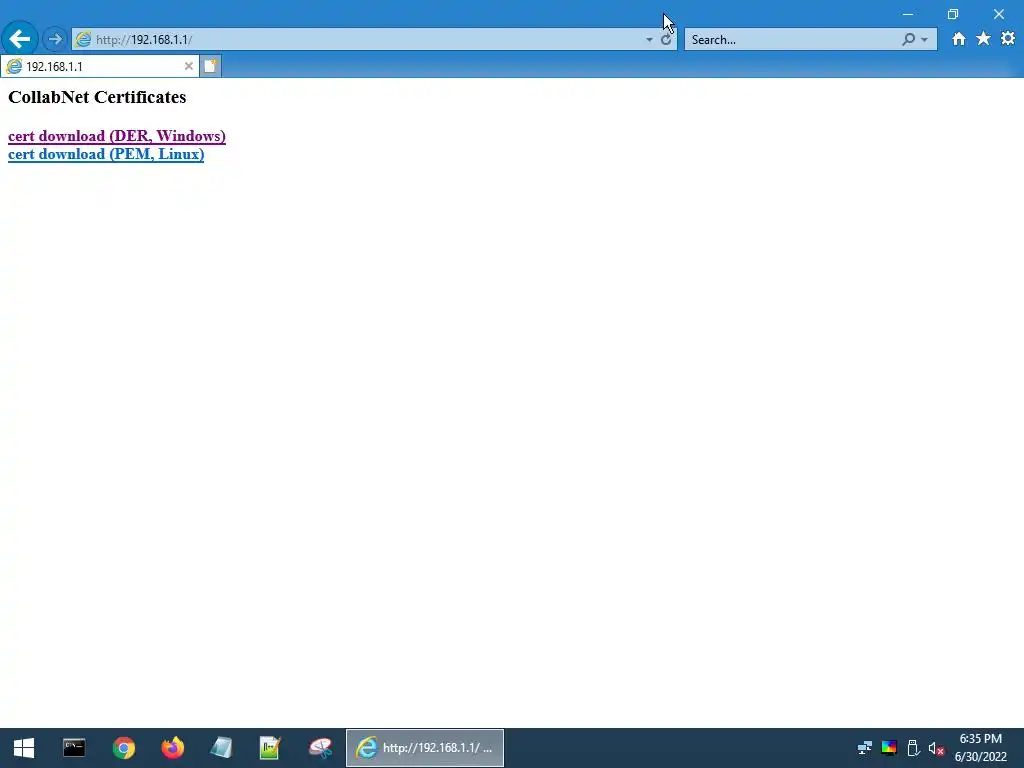1024x768 pixels.
Task: Launch Command Prompt from the taskbar
Action: 74,748
